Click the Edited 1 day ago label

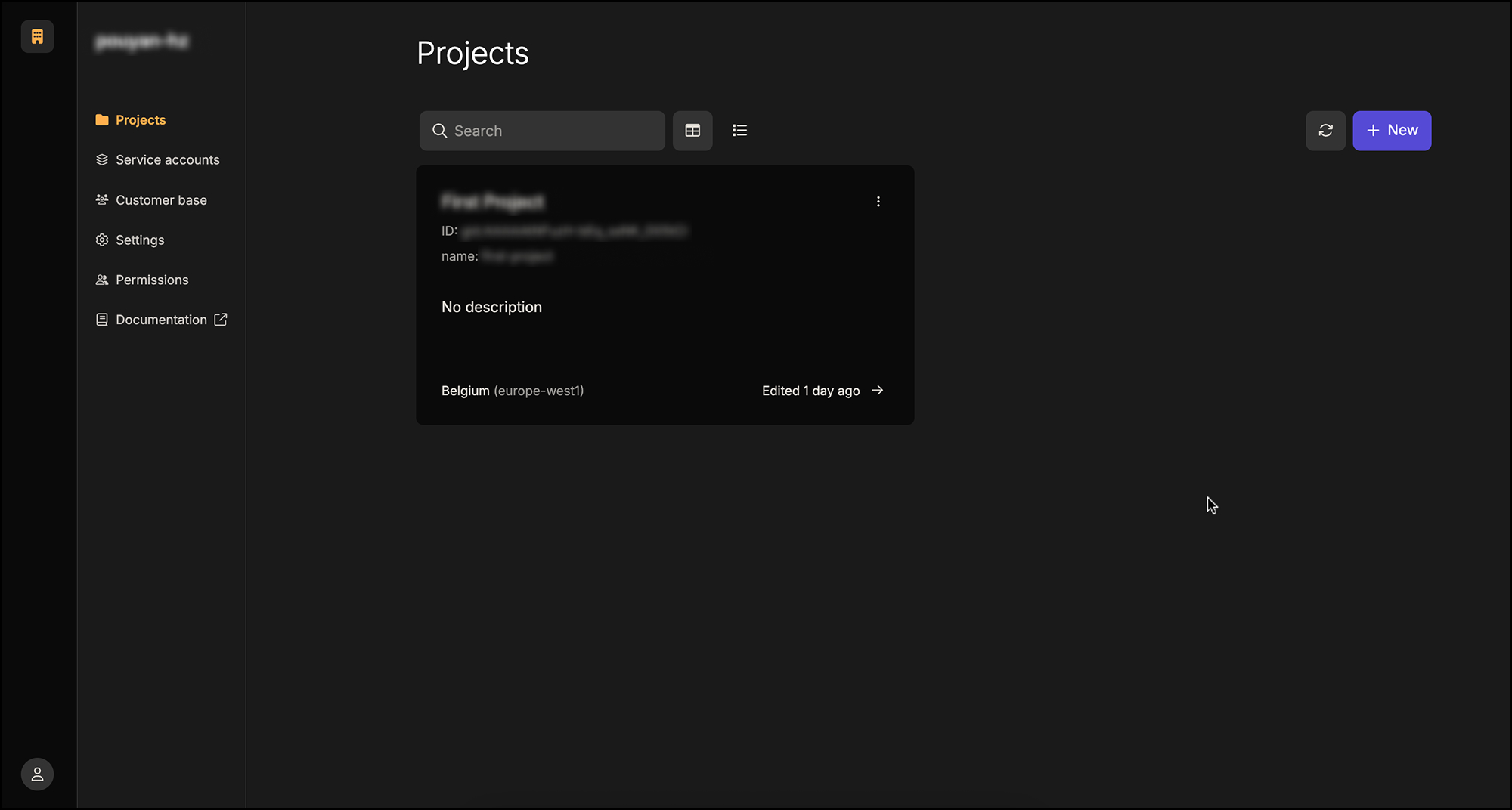810,391
